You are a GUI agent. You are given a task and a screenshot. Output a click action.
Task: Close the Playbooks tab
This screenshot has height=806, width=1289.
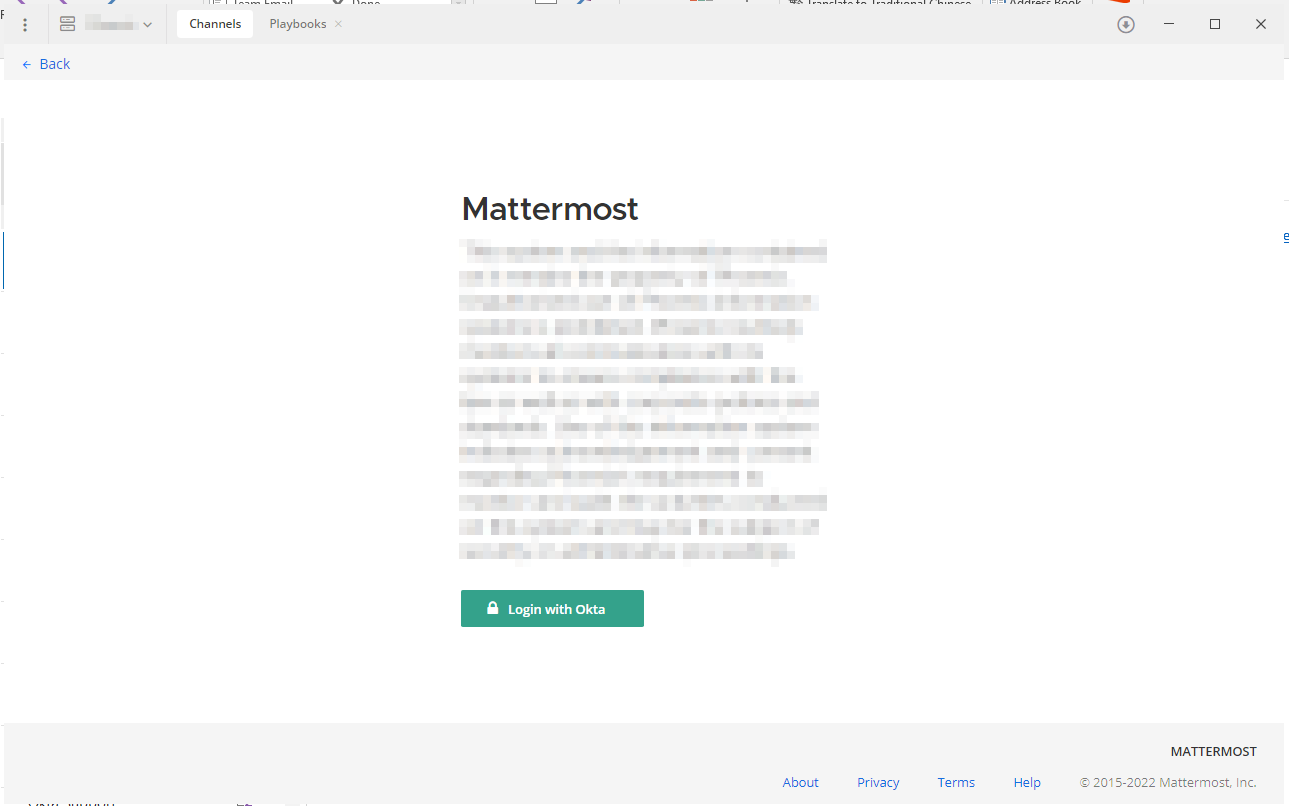point(336,23)
